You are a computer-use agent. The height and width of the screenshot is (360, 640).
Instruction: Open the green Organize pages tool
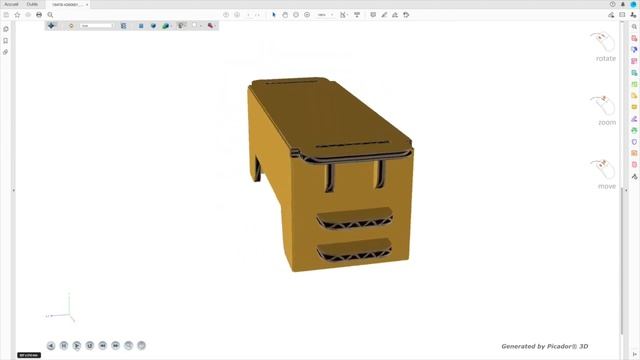pos(634,84)
